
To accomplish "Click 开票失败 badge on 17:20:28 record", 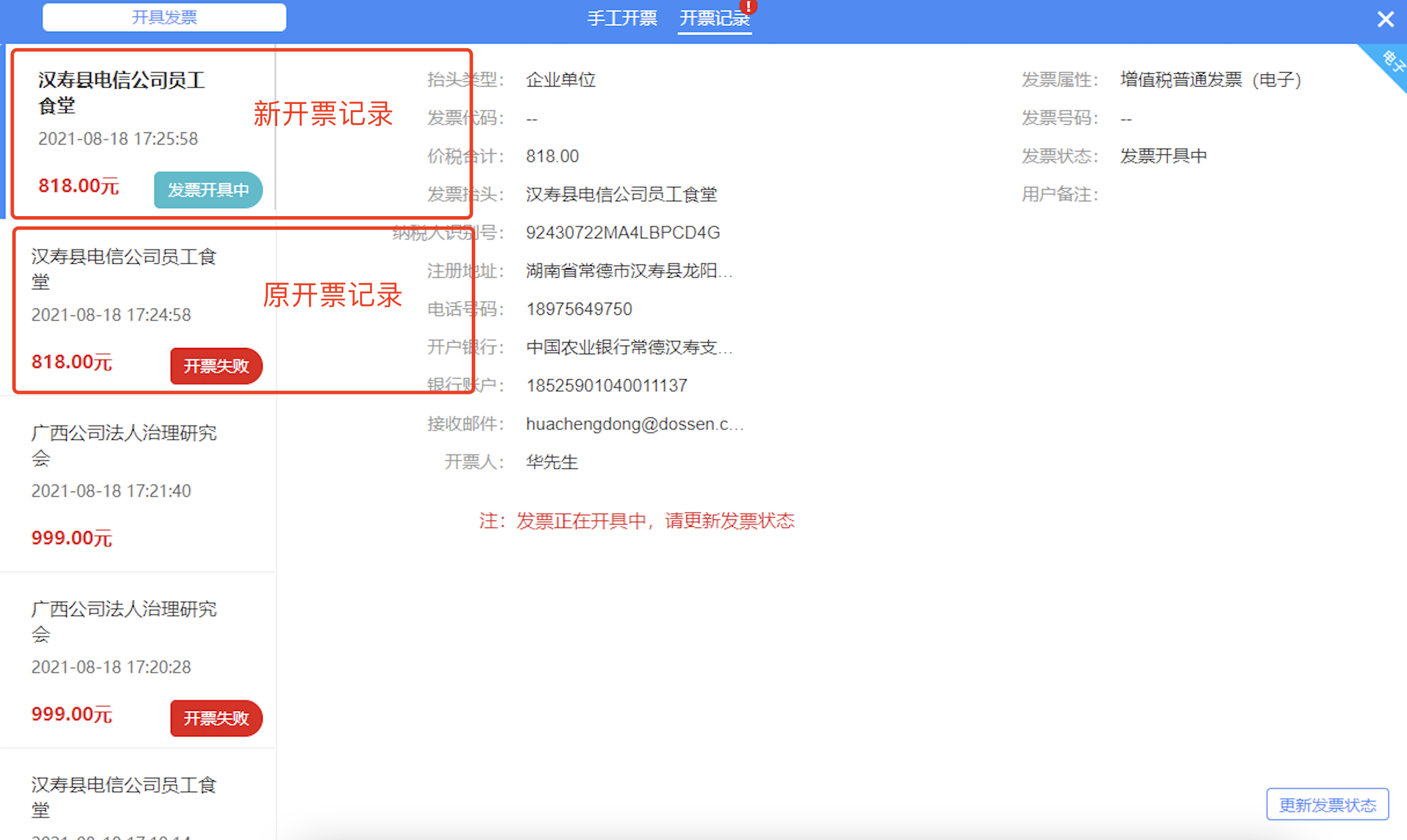I will (216, 718).
